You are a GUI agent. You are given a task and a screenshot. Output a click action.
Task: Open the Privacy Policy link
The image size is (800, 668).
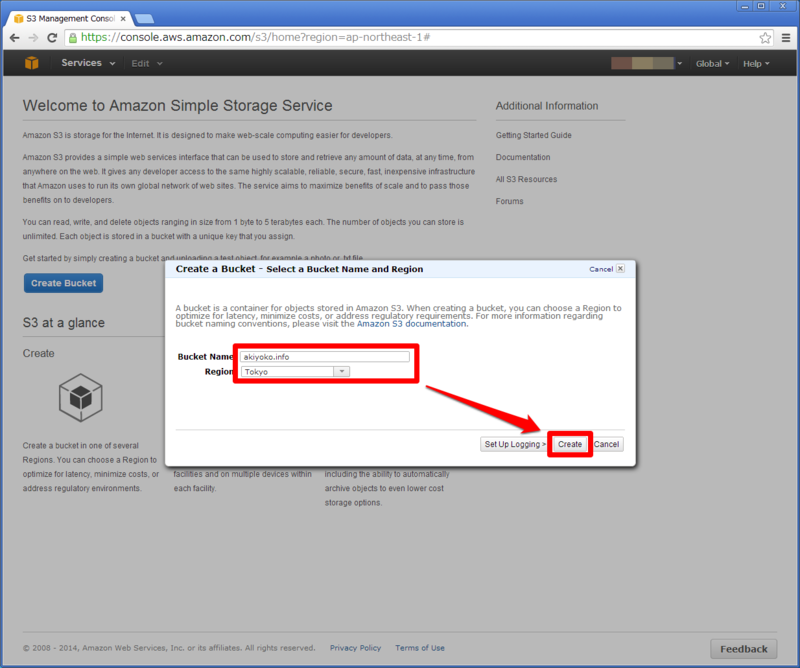(x=355, y=648)
